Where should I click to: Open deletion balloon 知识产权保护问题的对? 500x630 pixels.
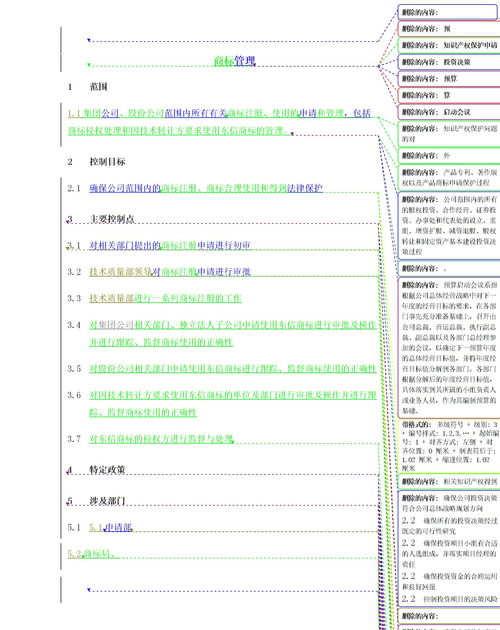[449, 134]
